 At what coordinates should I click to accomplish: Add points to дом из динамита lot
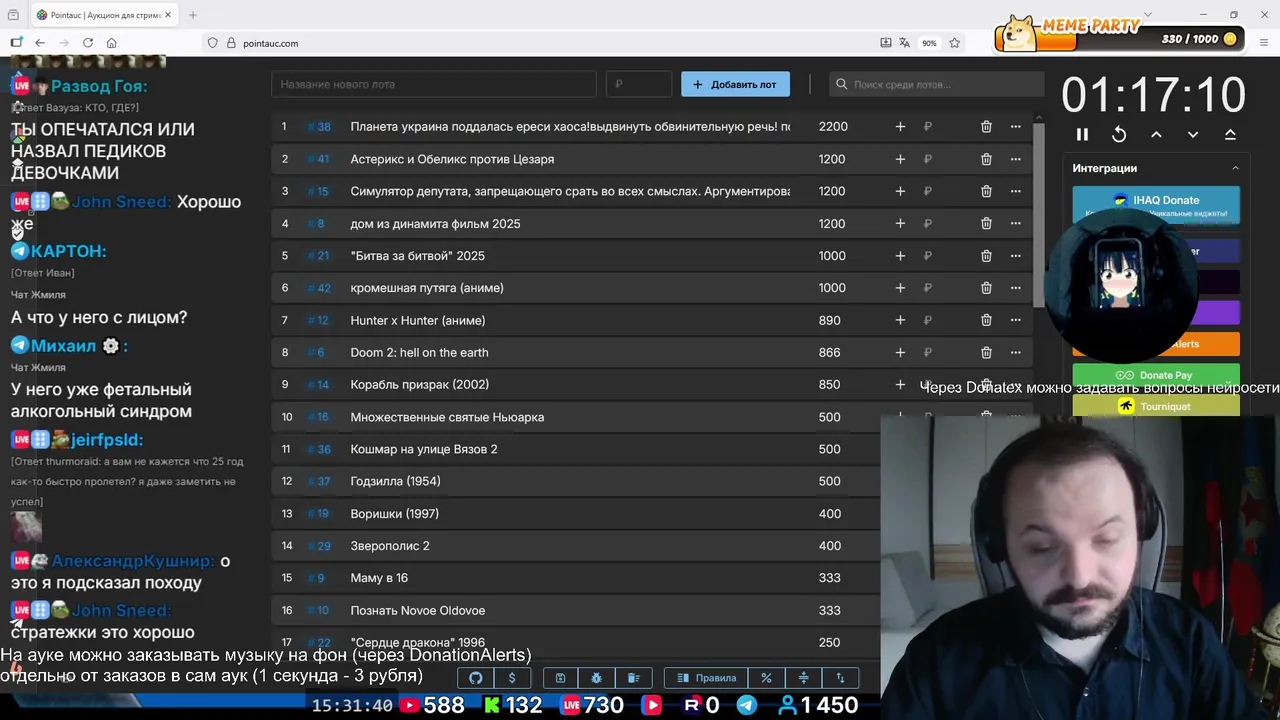tap(900, 223)
